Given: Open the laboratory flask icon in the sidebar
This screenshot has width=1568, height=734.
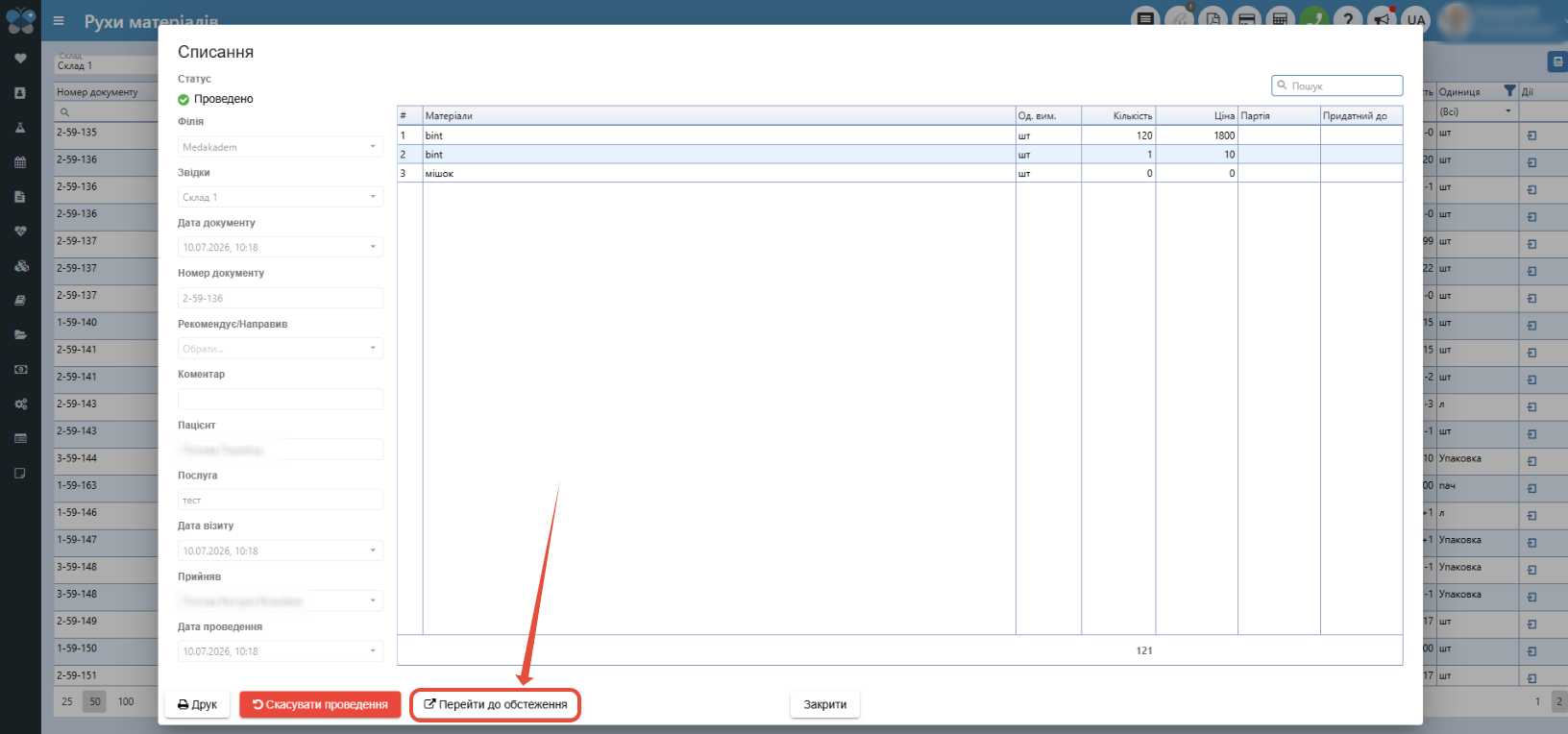Looking at the screenshot, I should (20, 128).
